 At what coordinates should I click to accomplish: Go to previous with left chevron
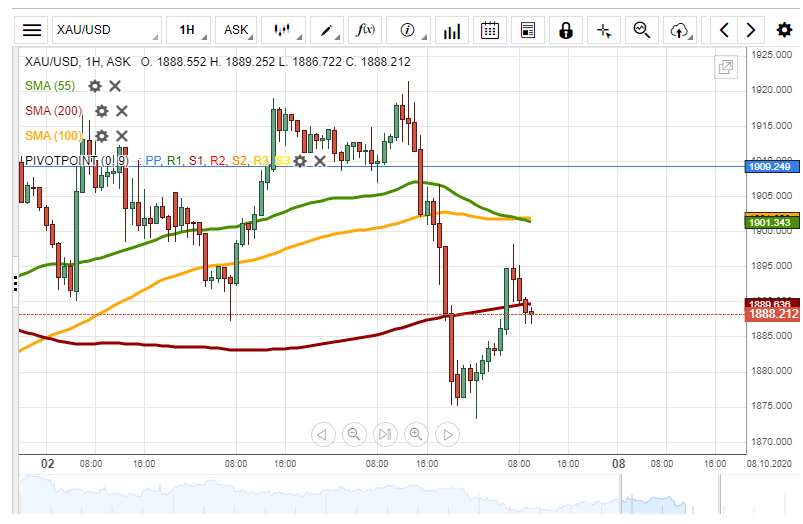pyautogui.click(x=724, y=30)
